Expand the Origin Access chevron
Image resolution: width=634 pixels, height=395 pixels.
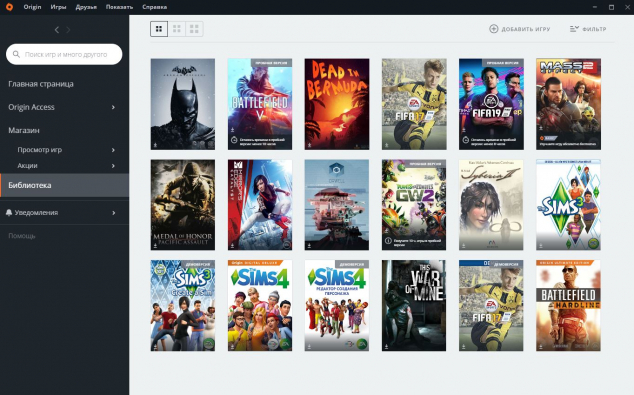click(x=113, y=107)
